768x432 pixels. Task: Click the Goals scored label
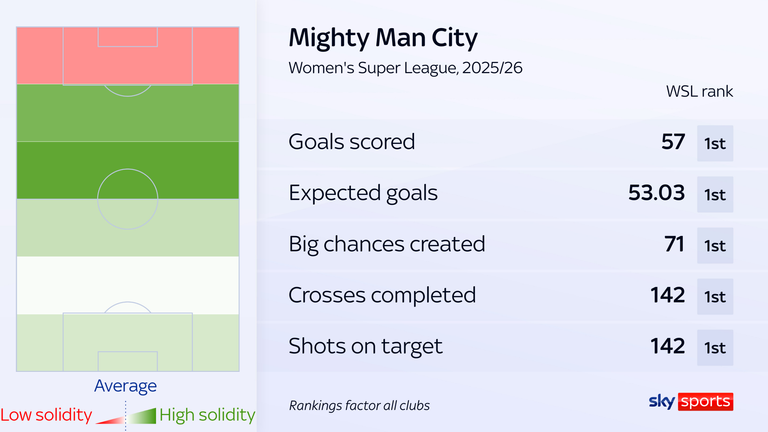click(x=351, y=143)
